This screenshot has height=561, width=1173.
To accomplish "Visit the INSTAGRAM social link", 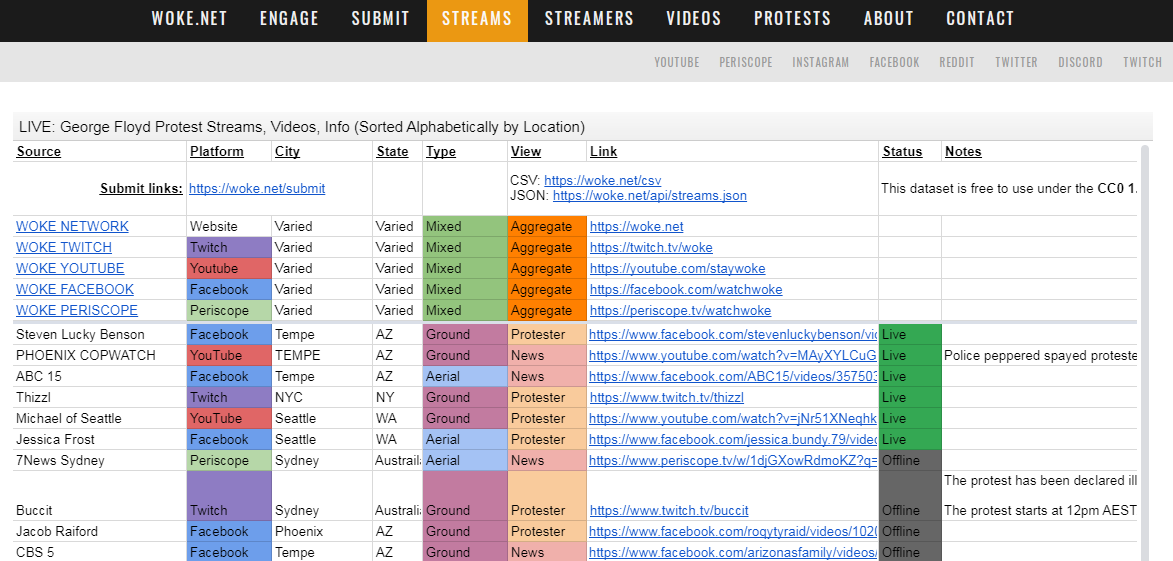I will click(x=821, y=62).
